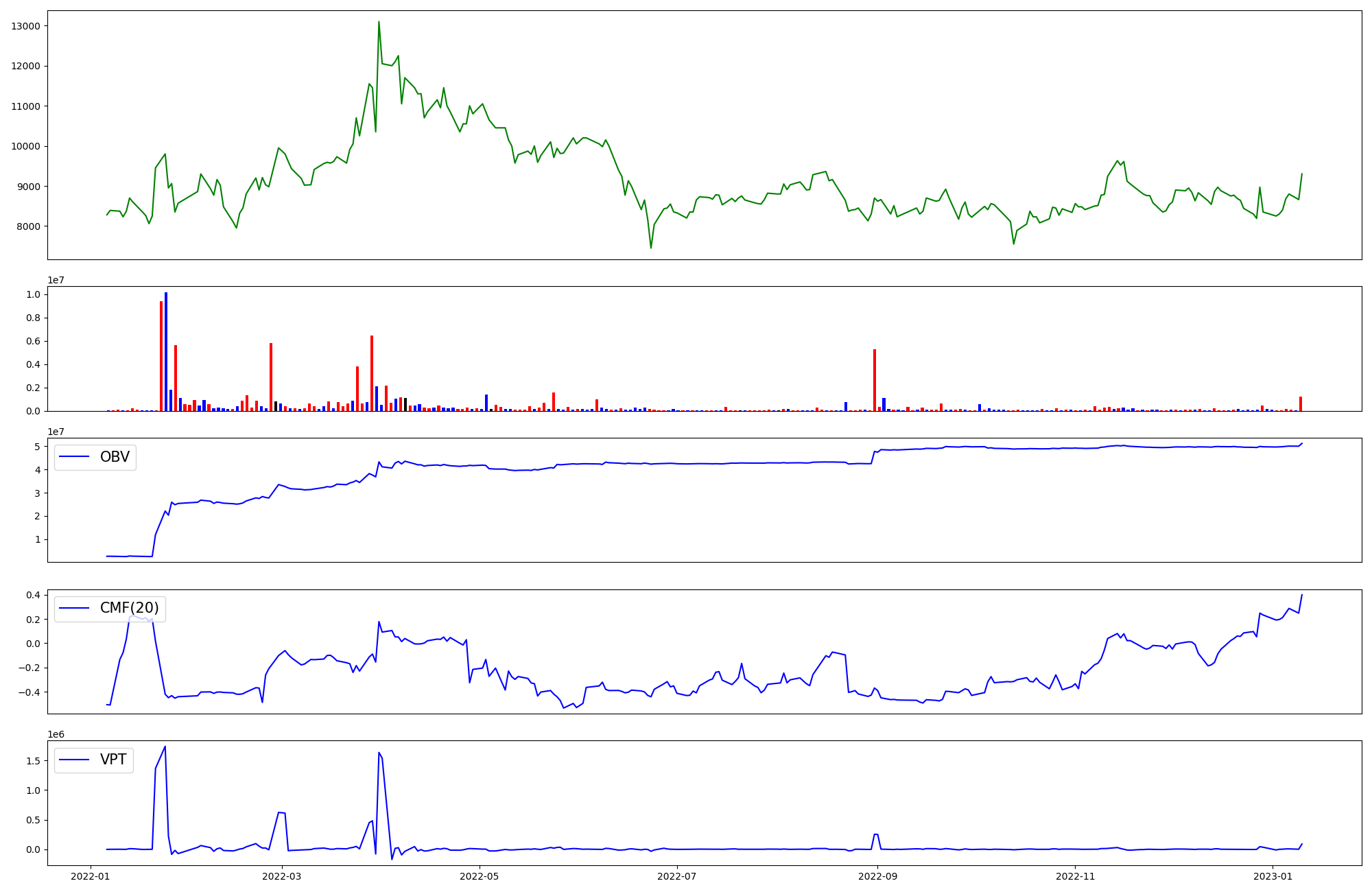This screenshot has width=1372, height=892.
Task: Click the 0.4 tick on CMF axis
Action: click(x=33, y=595)
